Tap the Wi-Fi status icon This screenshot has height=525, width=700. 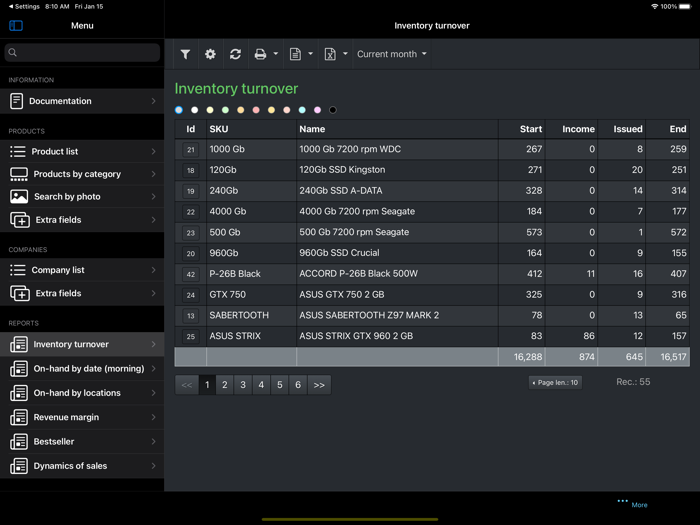pos(654,6)
